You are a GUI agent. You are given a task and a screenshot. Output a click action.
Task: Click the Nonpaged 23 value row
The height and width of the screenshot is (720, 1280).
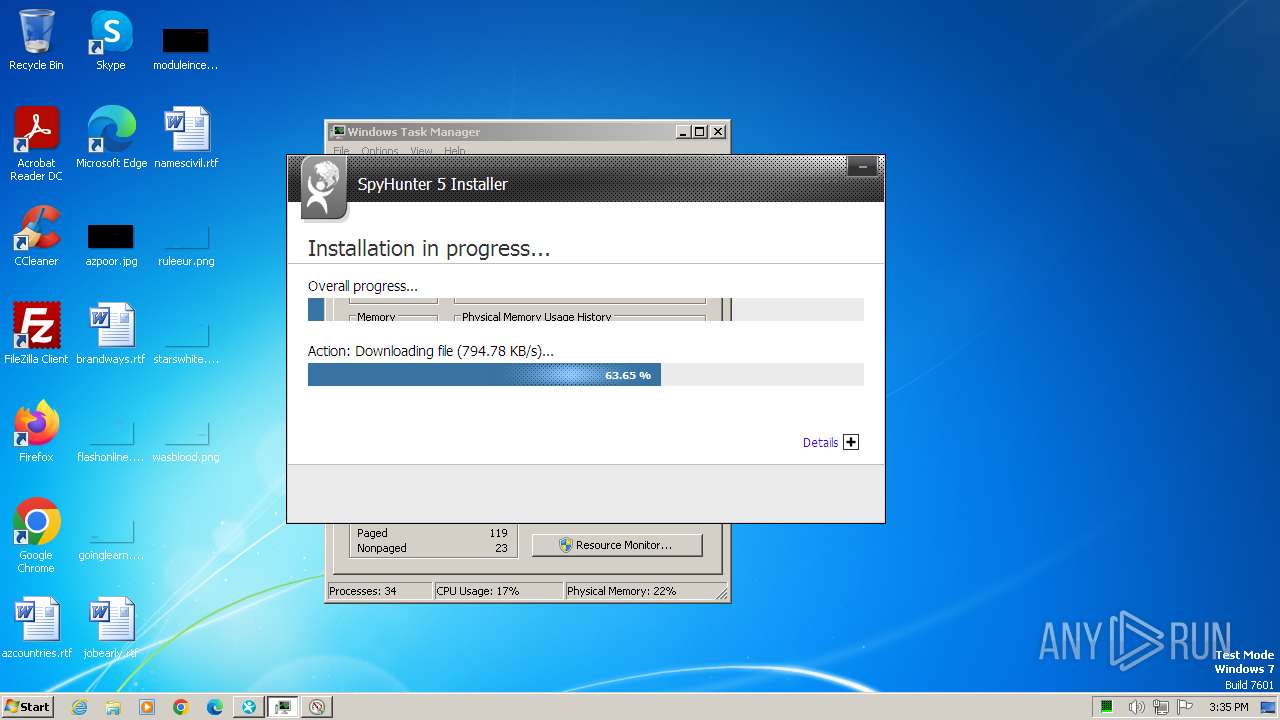coord(432,548)
